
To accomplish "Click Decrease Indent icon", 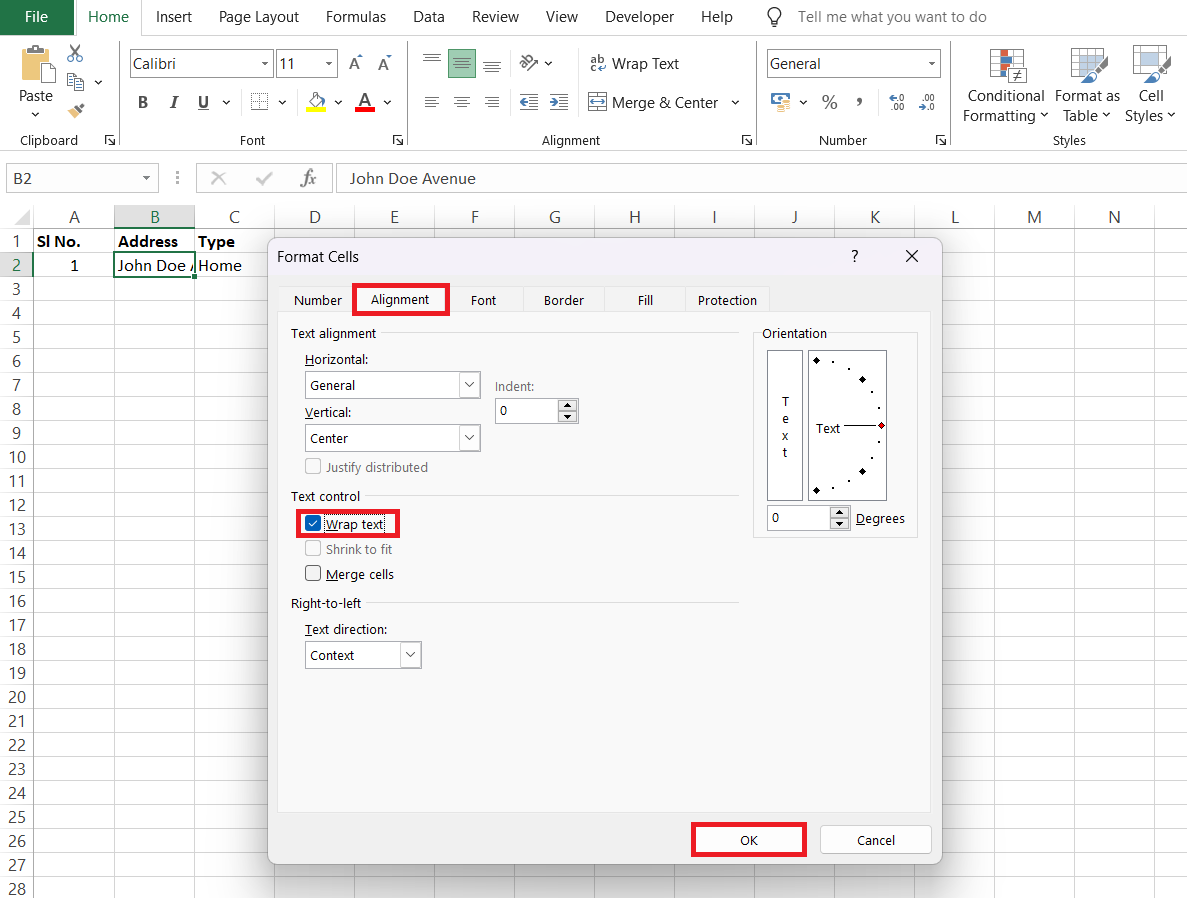I will (529, 102).
